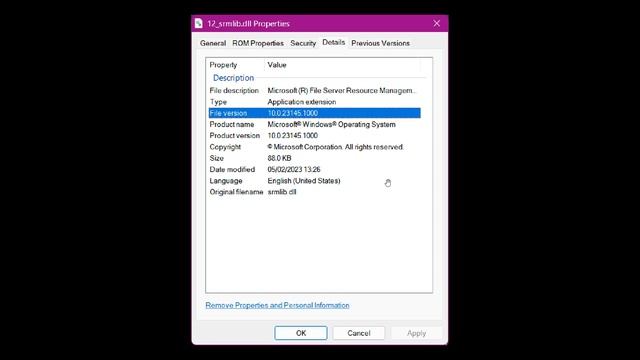This screenshot has height=360, width=640.
Task: Close the 12_srmlib.dll Properties dialog
Action: [x=437, y=23]
